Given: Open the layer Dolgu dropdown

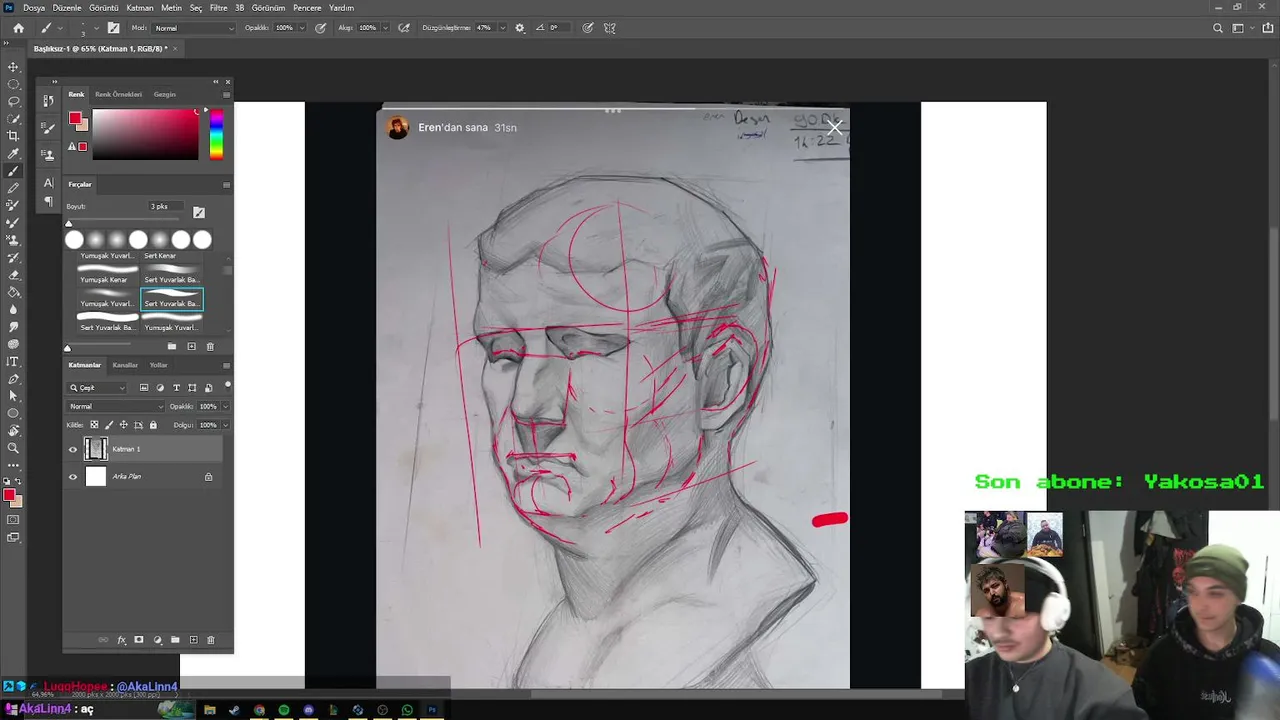Looking at the screenshot, I should tap(225, 425).
